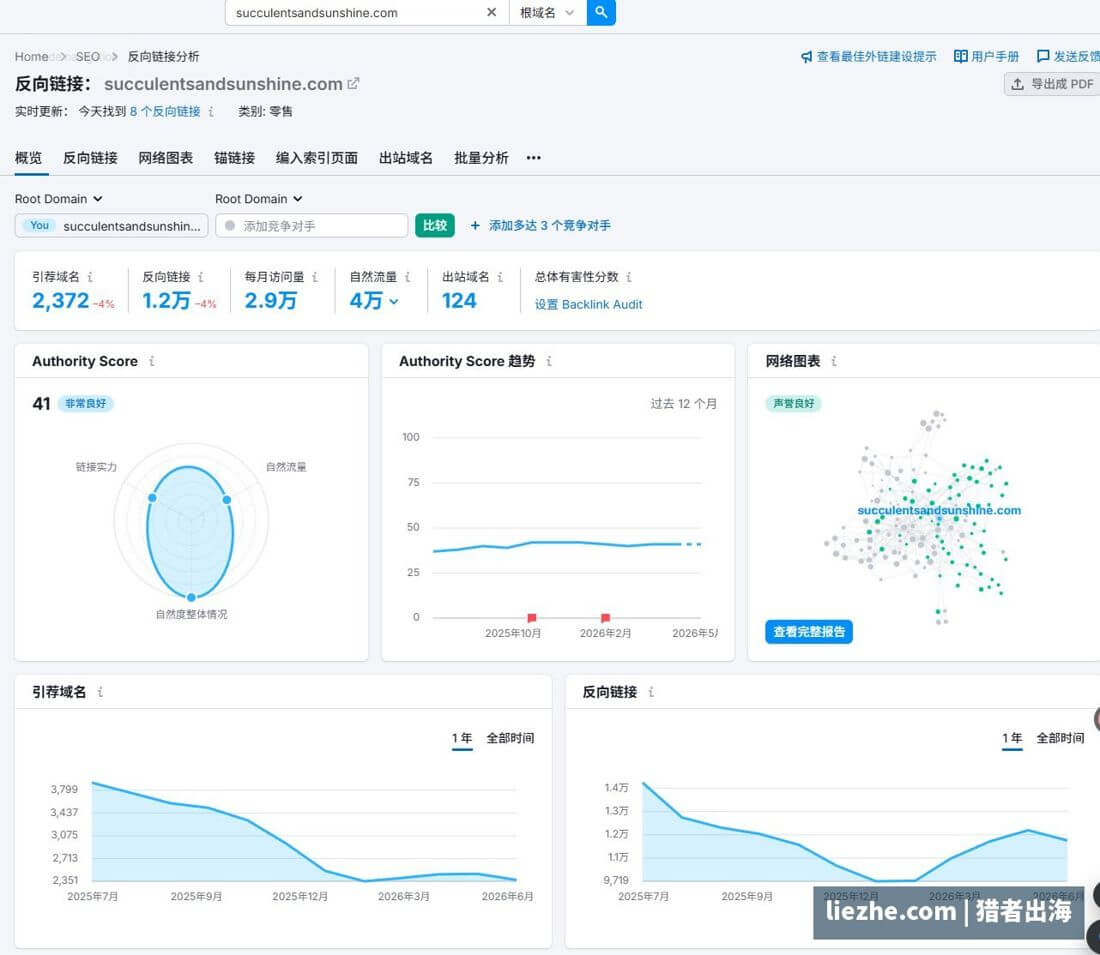Info icon beside Authority Score title
This screenshot has width=1100, height=955.
pos(152,361)
